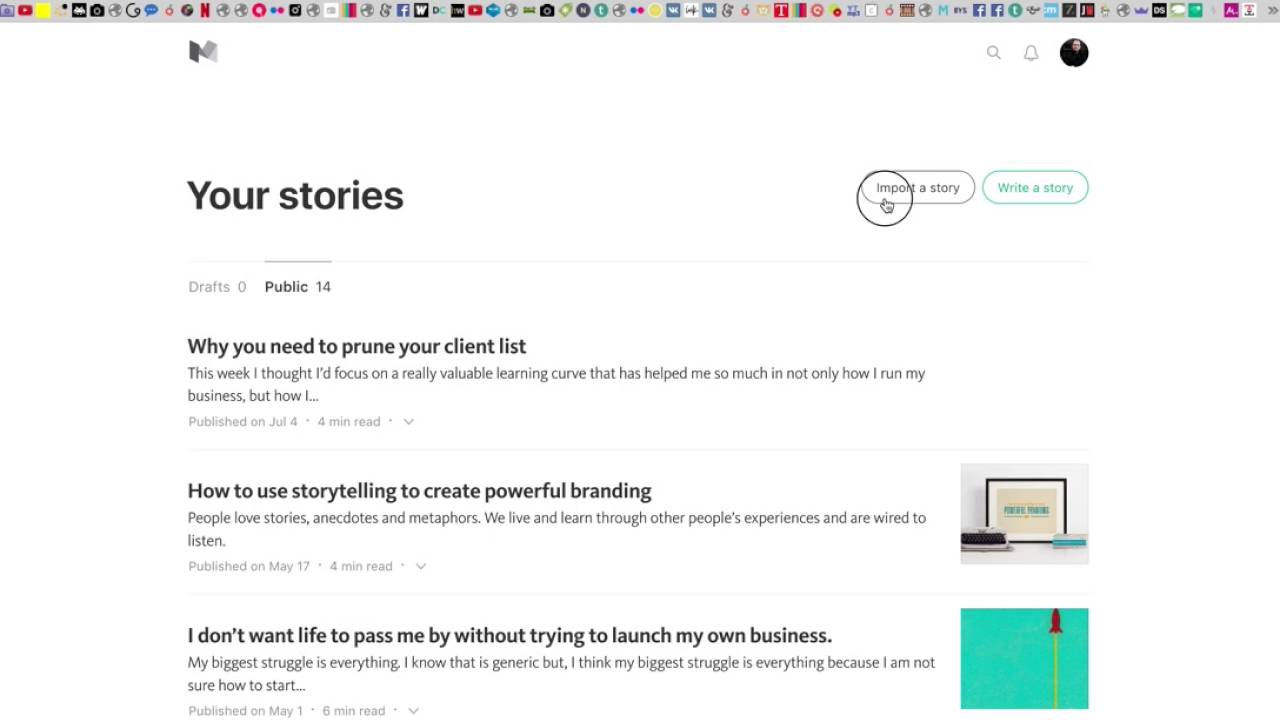1280x720 pixels.
Task: Expand options arrow for the storytelling branding story
Action: point(421,567)
